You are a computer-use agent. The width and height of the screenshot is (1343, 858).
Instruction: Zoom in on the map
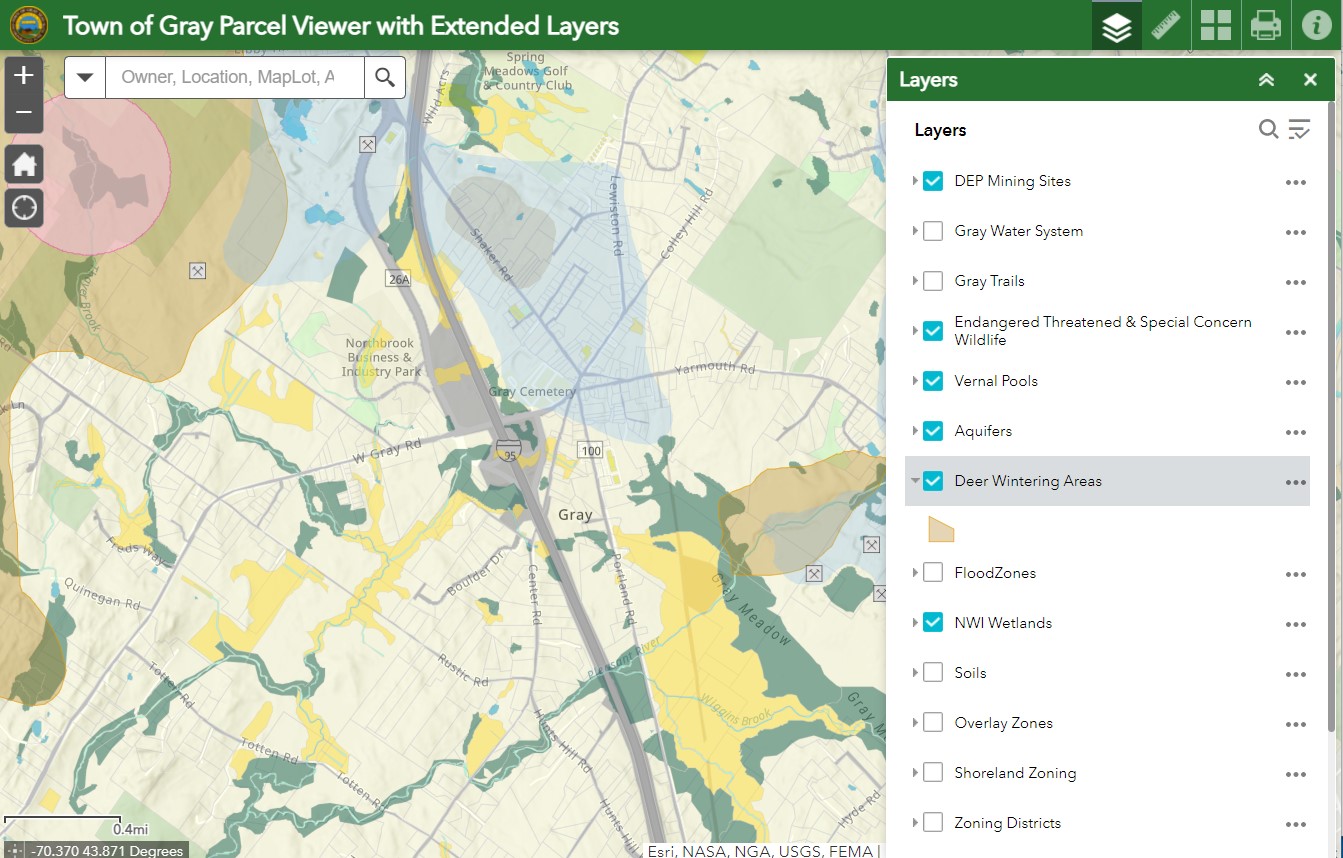[x=24, y=76]
